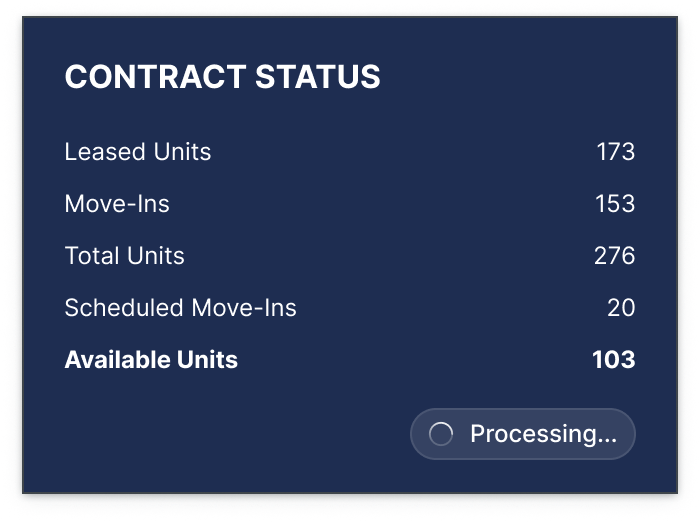Viewport: 700px width, 522px height.
Task: Click the Scheduled Move-Ins value 20
Action: 621,308
